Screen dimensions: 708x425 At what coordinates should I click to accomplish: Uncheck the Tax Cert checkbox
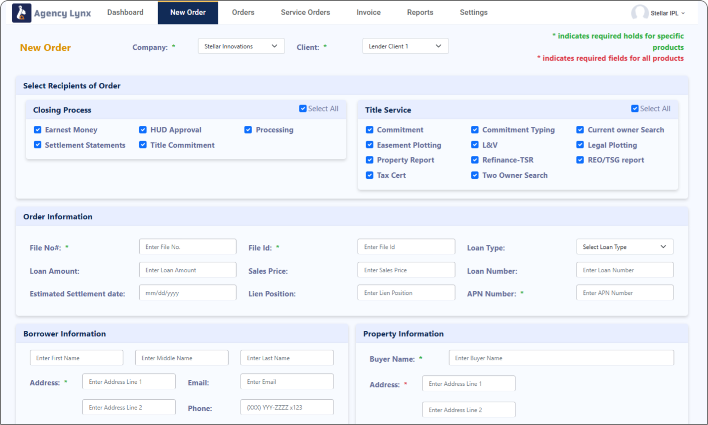click(x=370, y=175)
